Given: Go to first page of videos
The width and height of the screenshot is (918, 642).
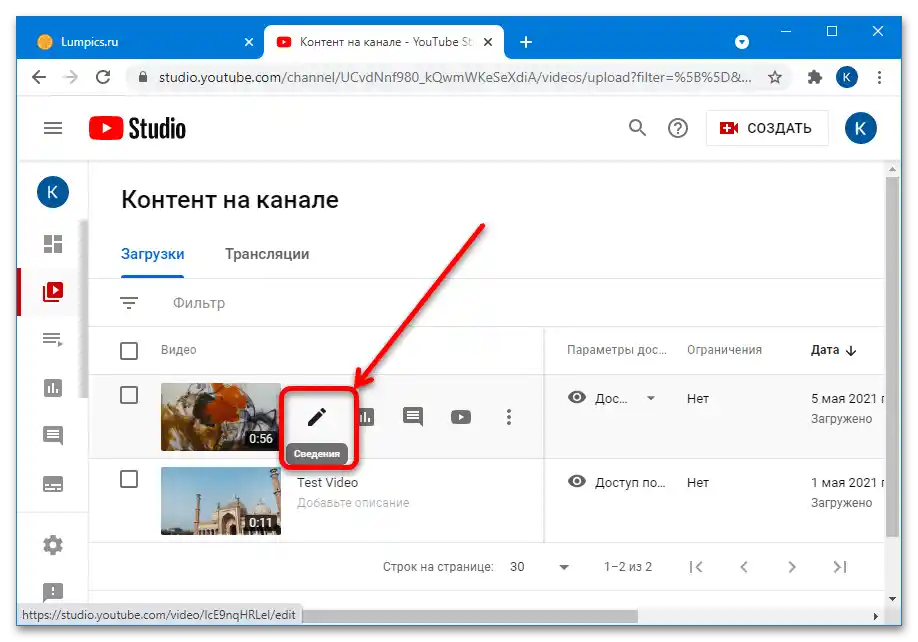Looking at the screenshot, I should pos(696,567).
